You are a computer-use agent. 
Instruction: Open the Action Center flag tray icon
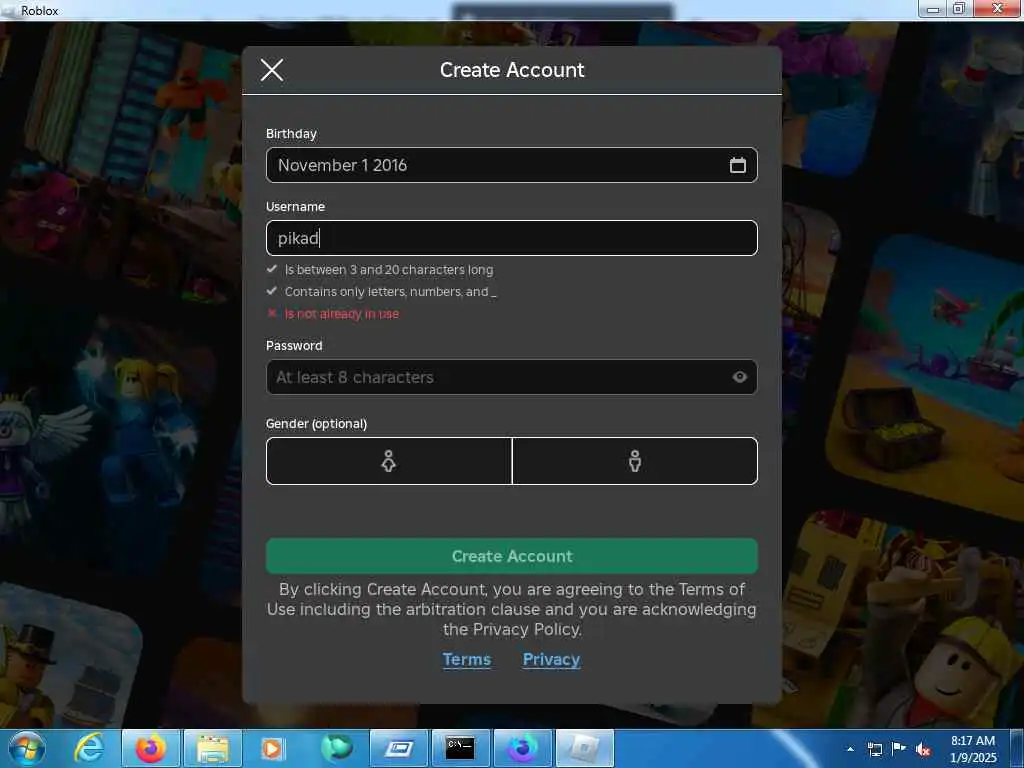(899, 749)
